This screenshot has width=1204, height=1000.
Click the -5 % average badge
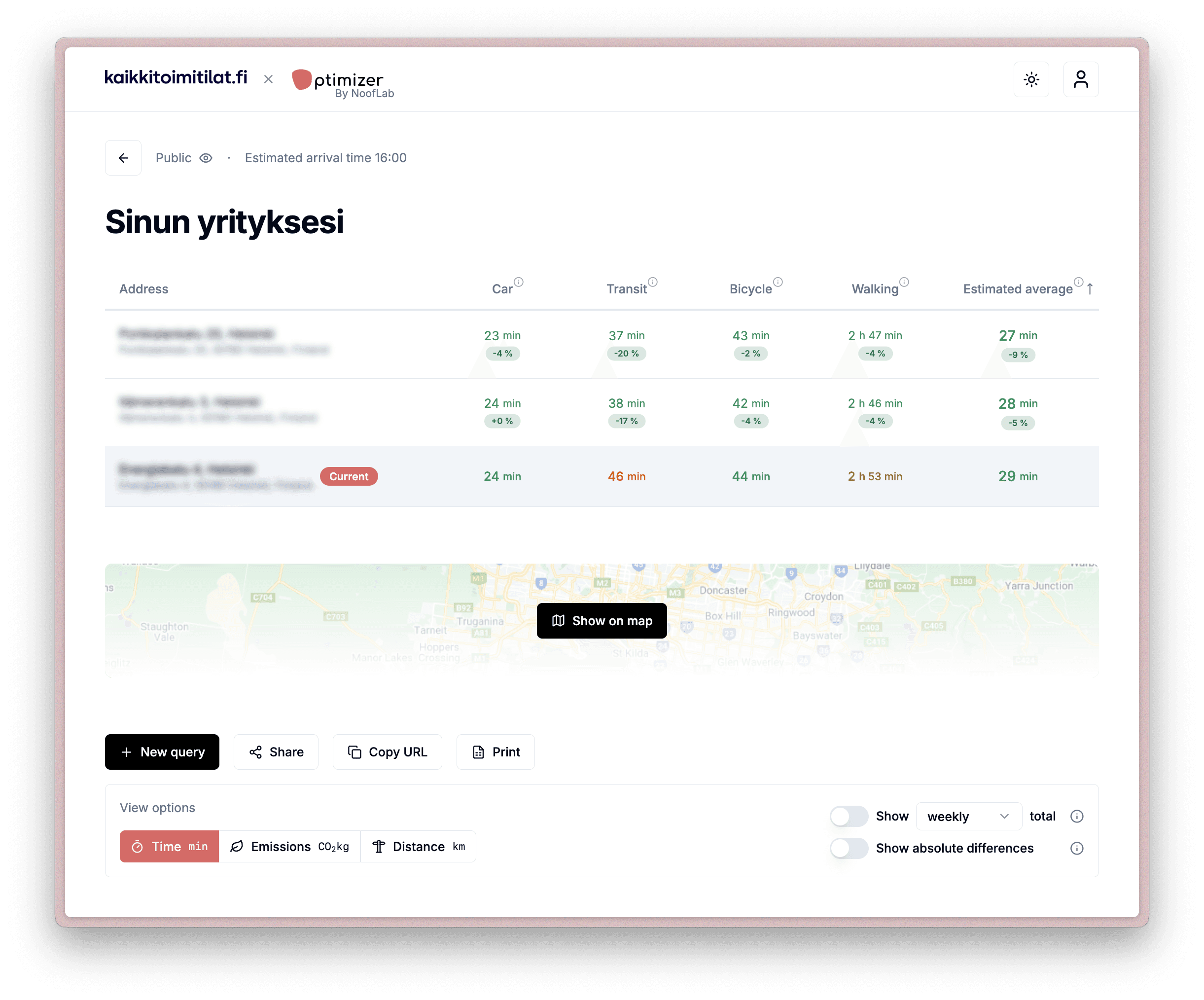coord(1018,423)
